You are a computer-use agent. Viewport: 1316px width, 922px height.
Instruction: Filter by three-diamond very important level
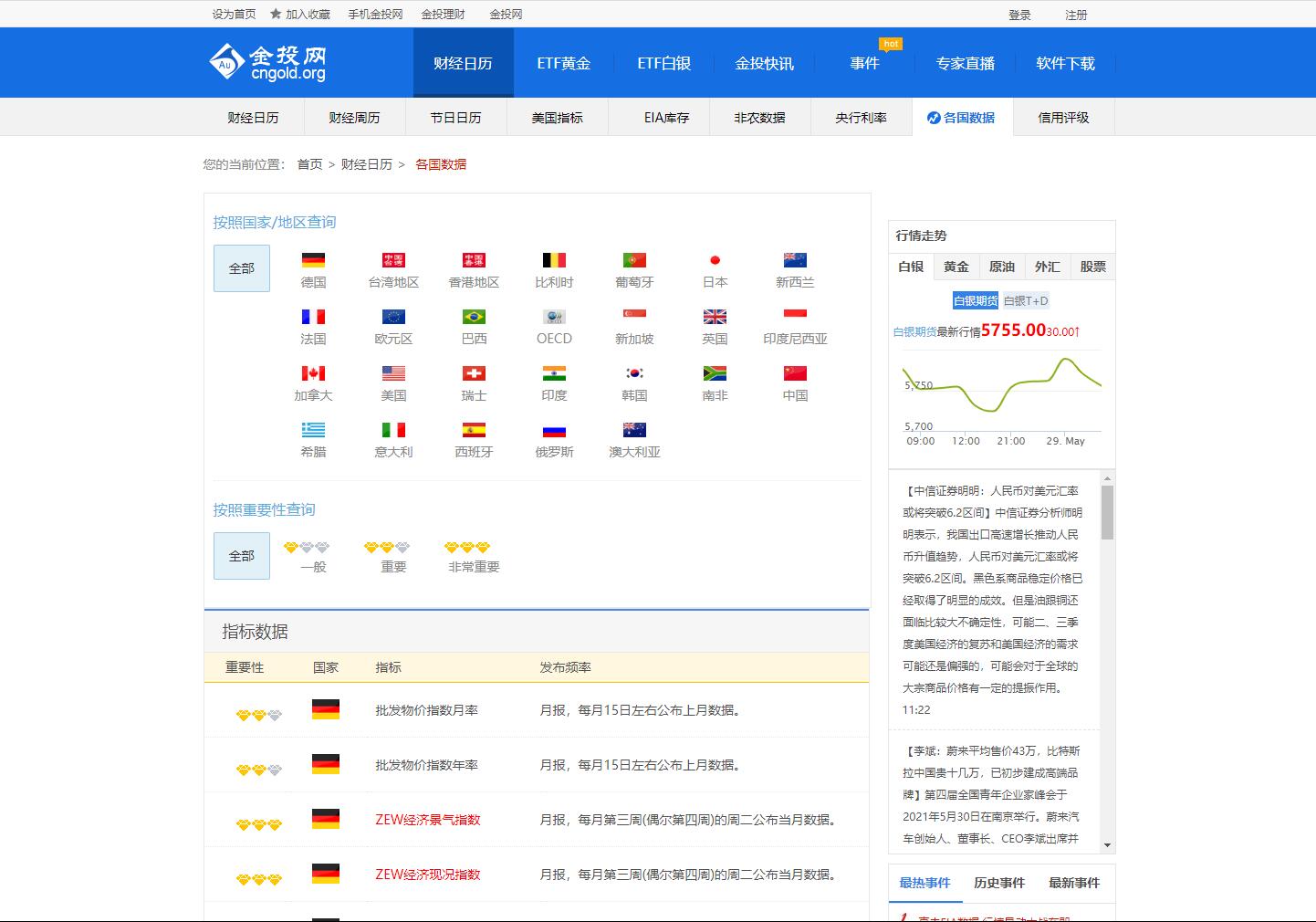[467, 548]
